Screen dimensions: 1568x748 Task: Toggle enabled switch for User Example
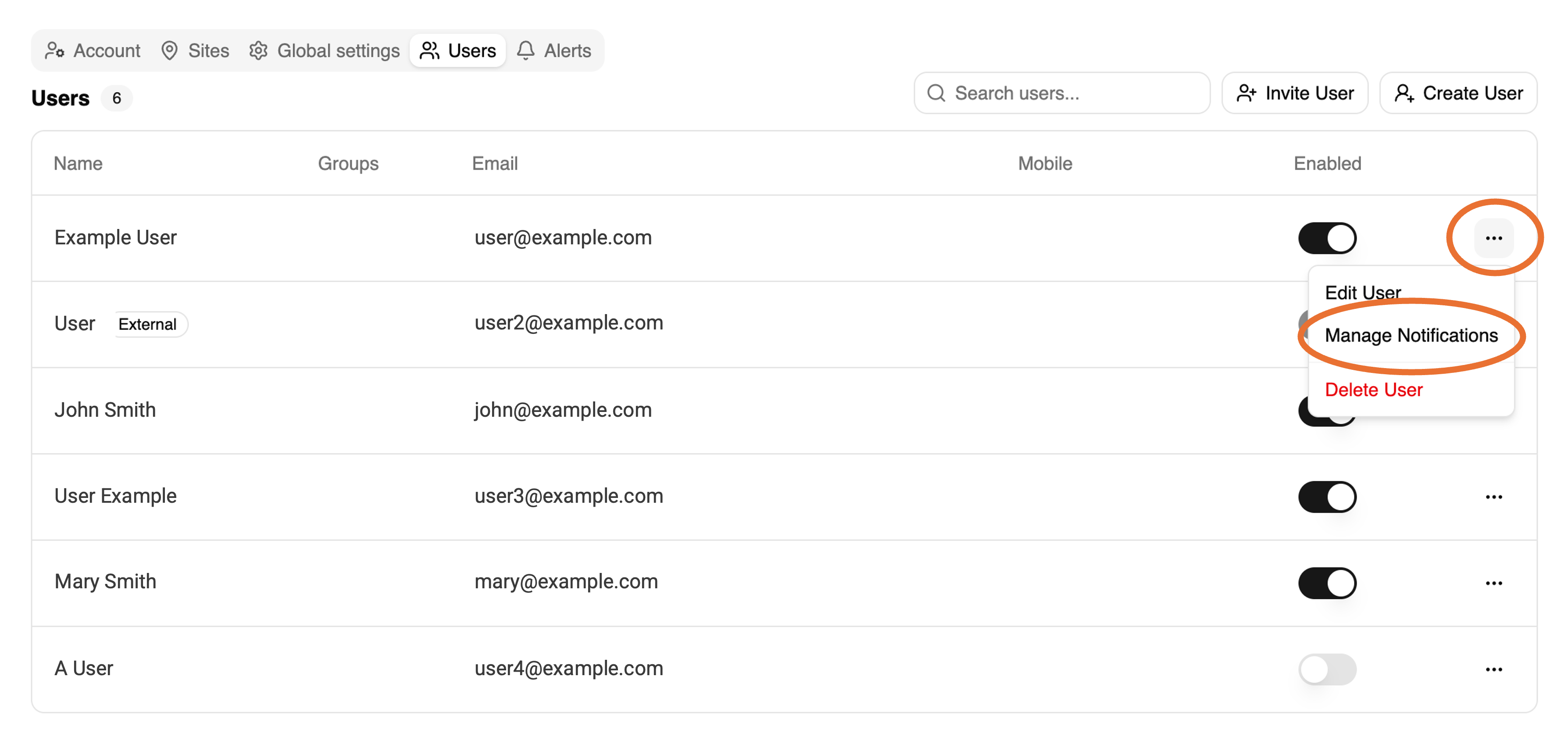click(x=1327, y=497)
